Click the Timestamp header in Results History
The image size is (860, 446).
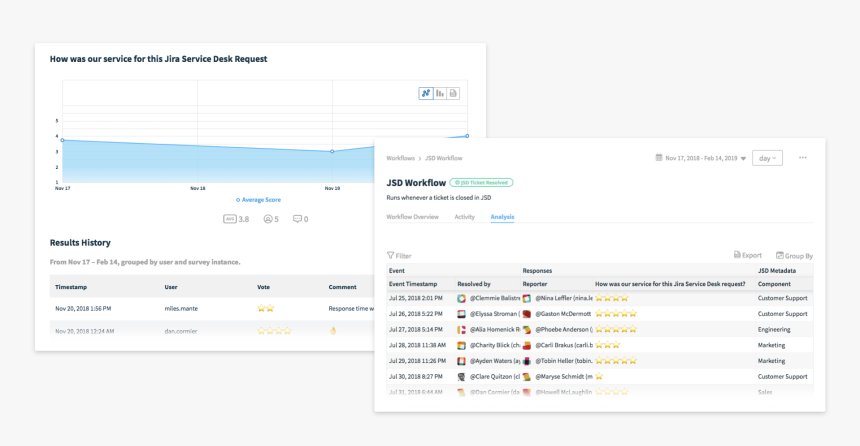tap(71, 287)
